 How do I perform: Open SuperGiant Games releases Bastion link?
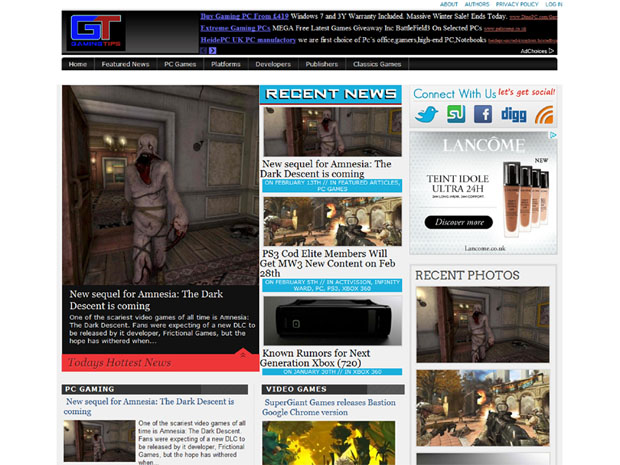coord(329,407)
